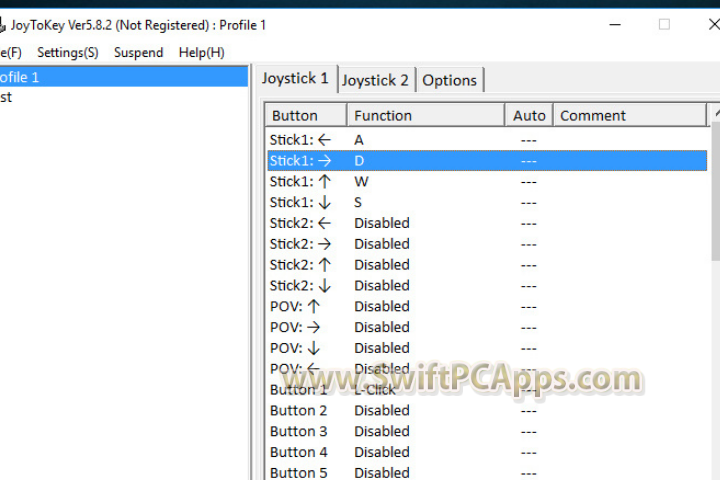Select the Button 2 row
The width and height of the screenshot is (720, 480).
click(x=487, y=411)
